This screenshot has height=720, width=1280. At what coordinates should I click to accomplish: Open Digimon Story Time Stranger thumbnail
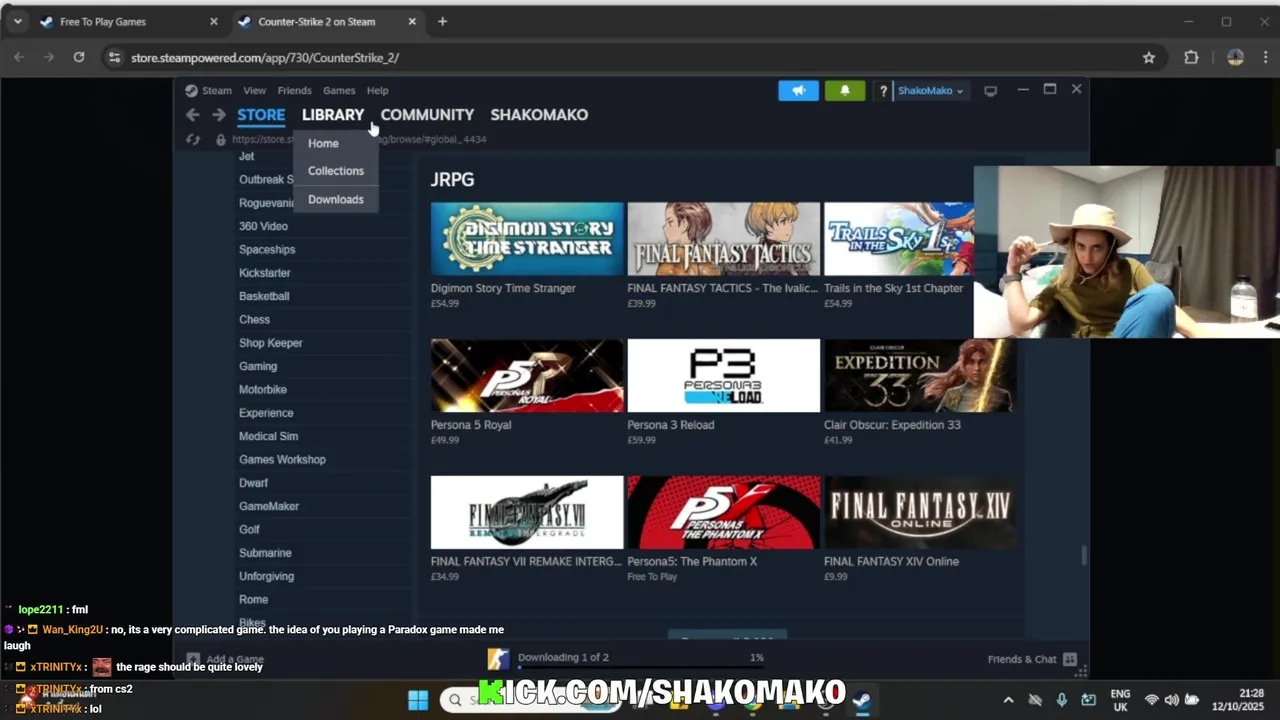pyautogui.click(x=527, y=239)
